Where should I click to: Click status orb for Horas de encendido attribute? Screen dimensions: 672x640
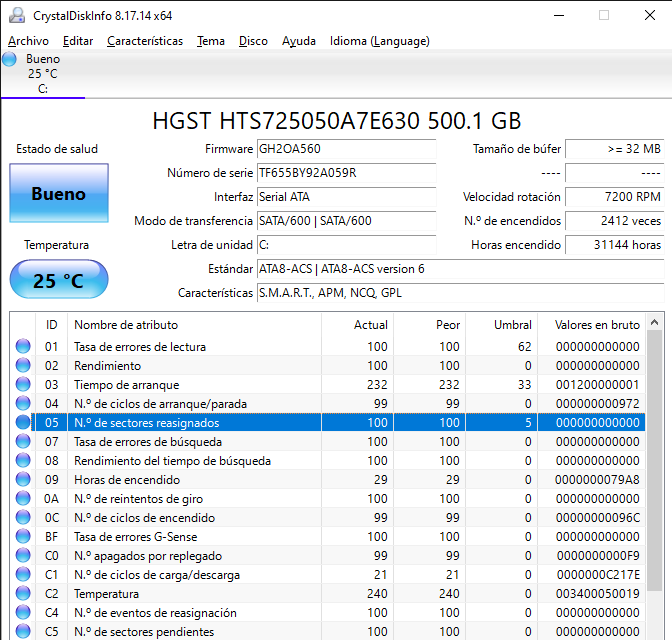coord(23,480)
